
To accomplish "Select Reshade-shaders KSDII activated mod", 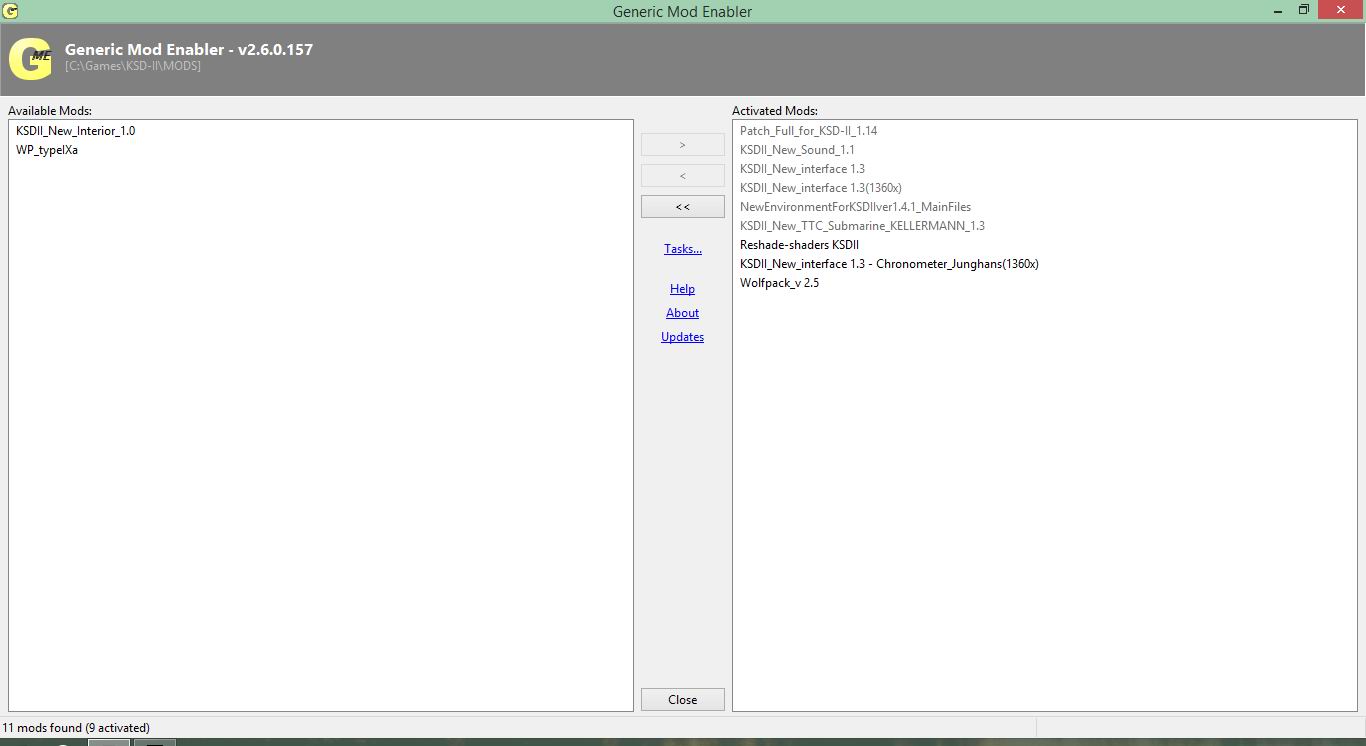I will point(799,245).
